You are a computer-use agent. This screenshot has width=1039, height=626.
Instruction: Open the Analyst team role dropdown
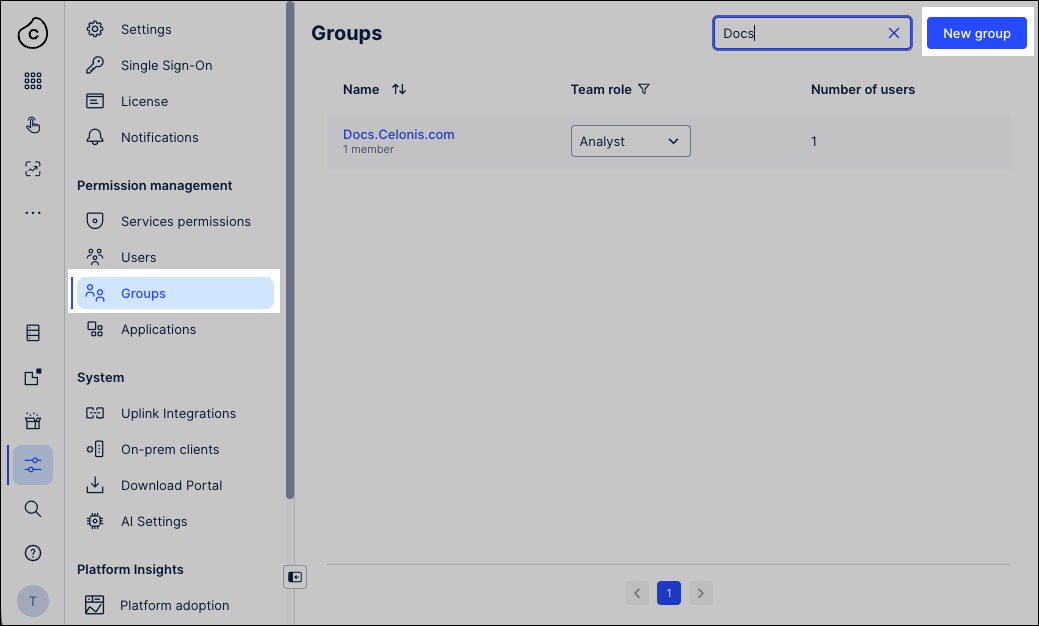(630, 141)
